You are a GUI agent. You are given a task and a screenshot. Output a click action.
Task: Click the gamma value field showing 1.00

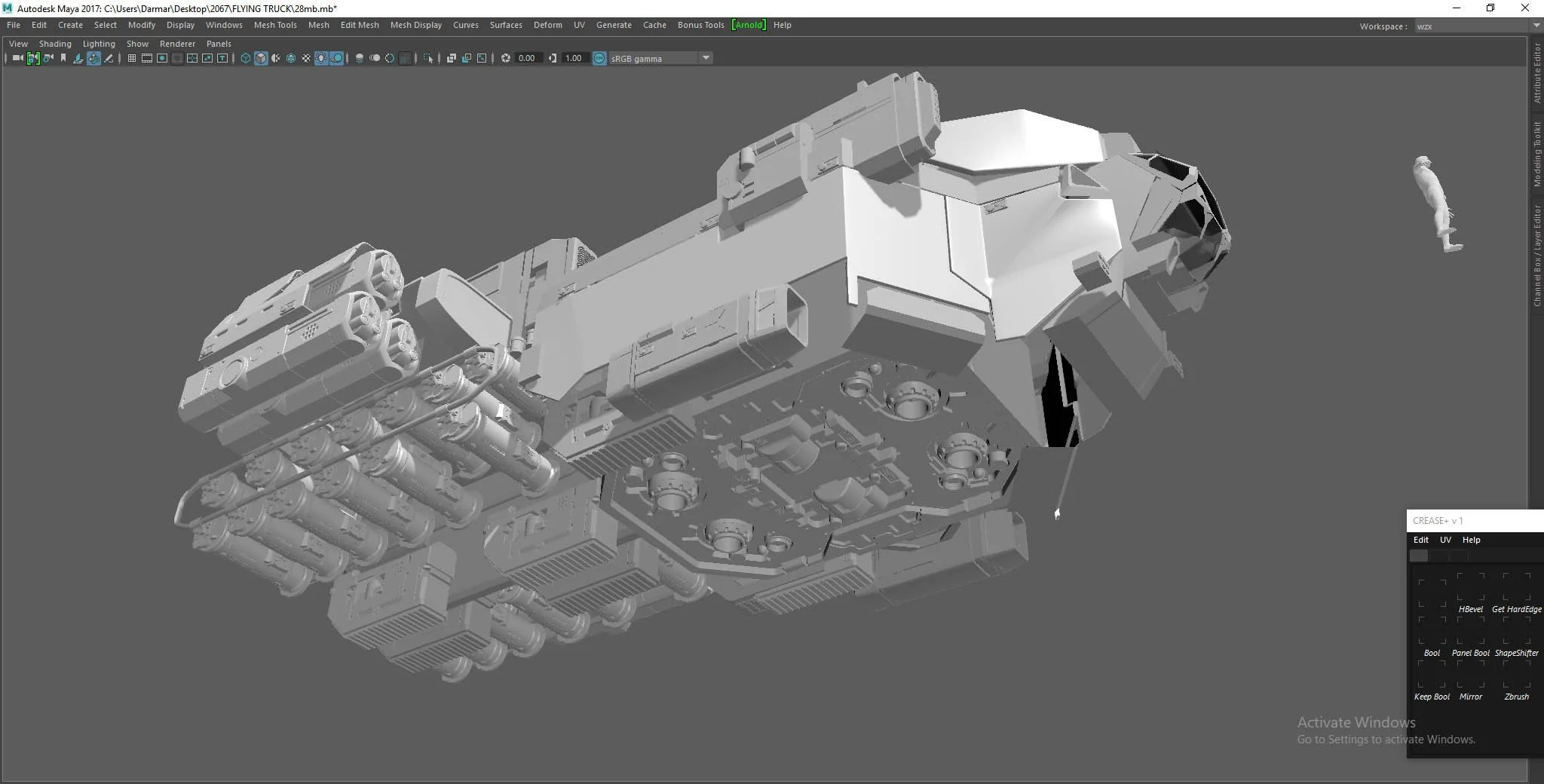click(574, 58)
